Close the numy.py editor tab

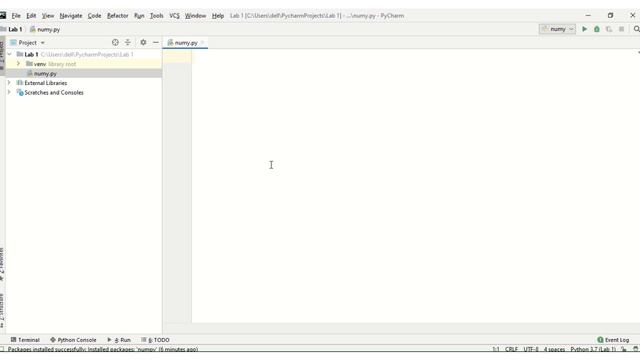[x=202, y=42]
